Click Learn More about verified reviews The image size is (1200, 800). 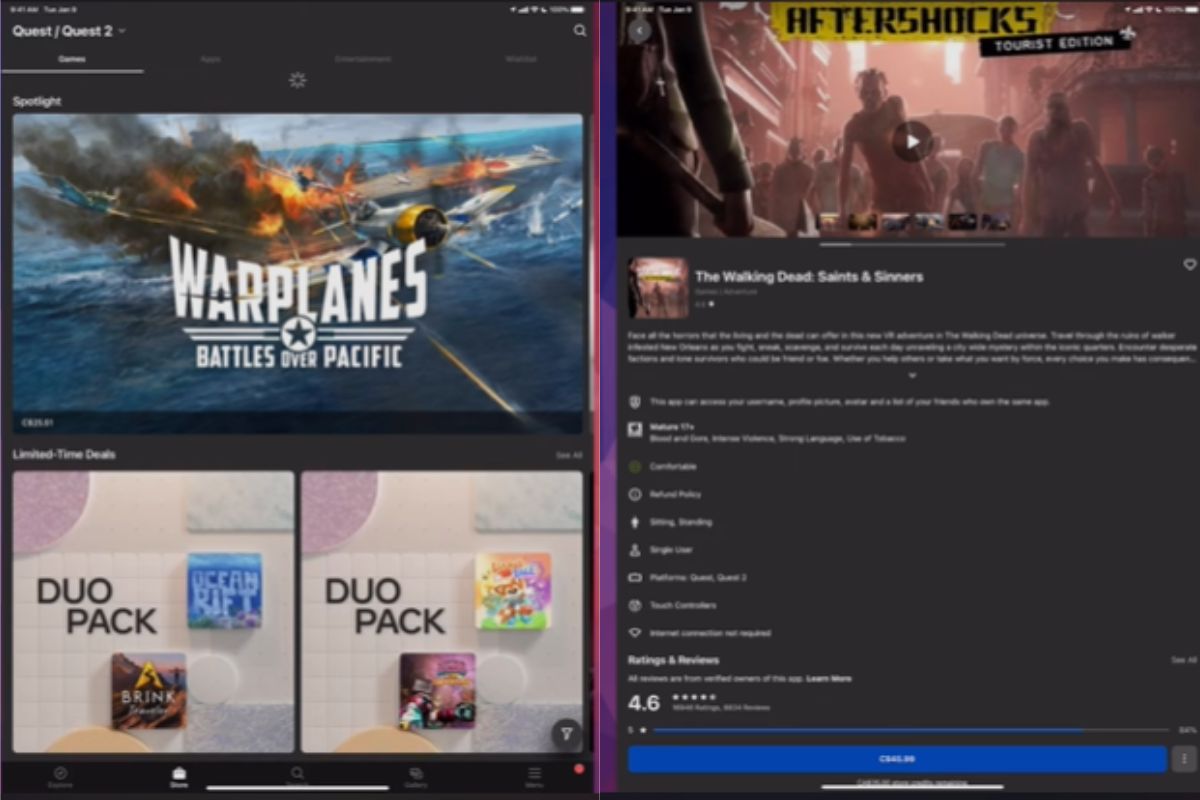(829, 678)
